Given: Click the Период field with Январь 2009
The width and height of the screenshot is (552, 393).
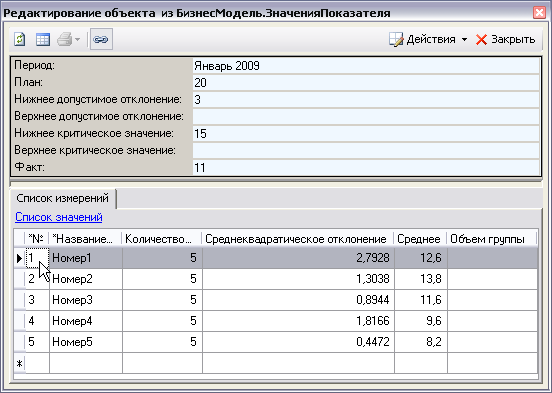Looking at the screenshot, I should [366, 66].
